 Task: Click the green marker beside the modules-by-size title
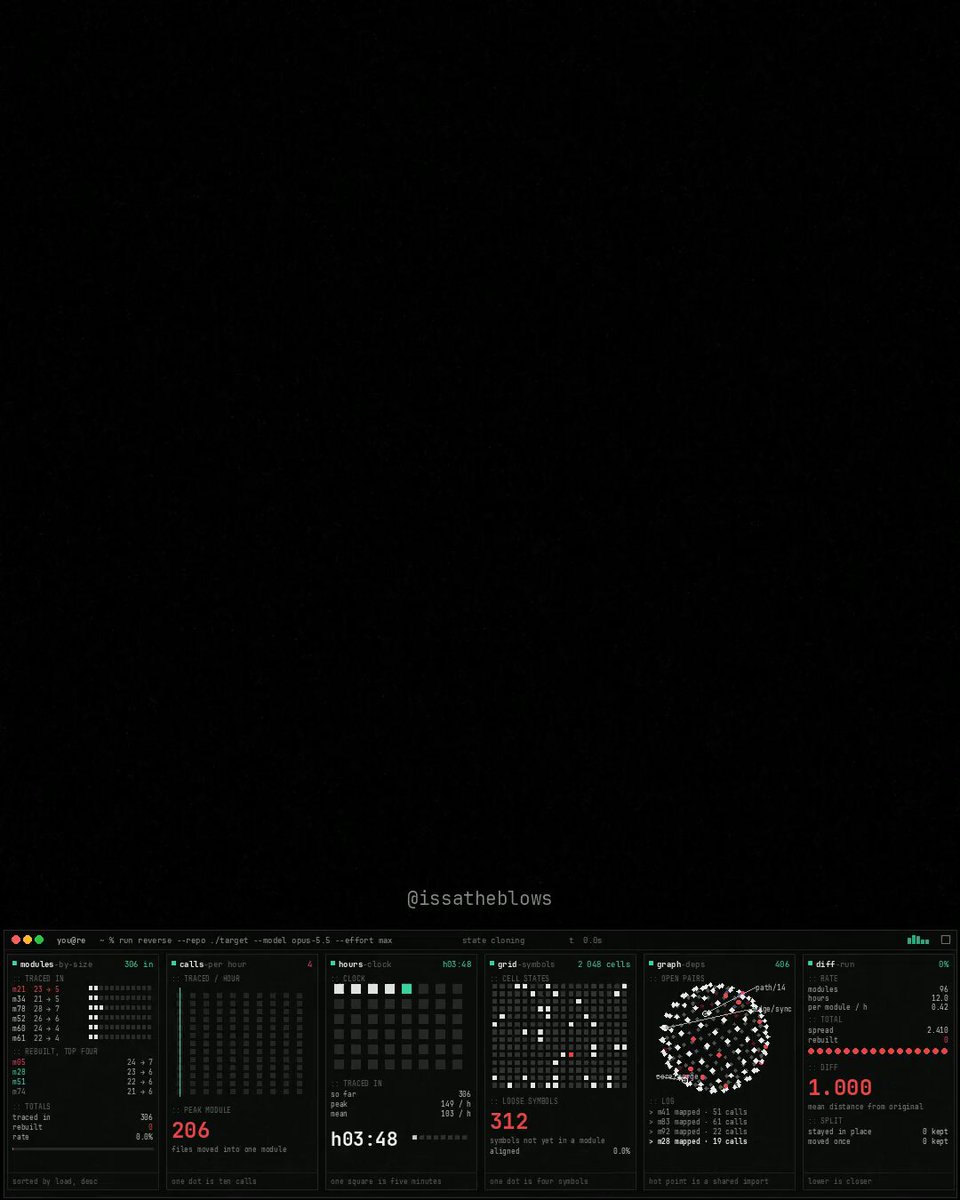point(15,964)
